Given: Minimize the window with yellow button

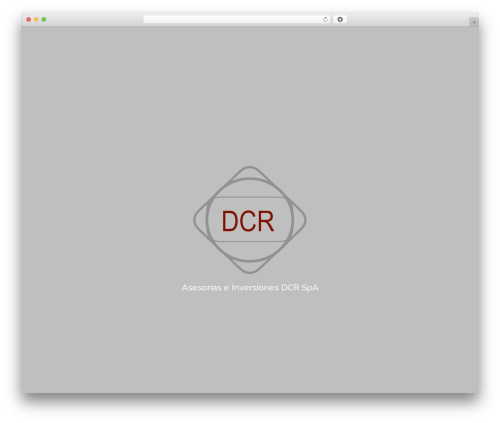Looking at the screenshot, I should (x=36, y=19).
